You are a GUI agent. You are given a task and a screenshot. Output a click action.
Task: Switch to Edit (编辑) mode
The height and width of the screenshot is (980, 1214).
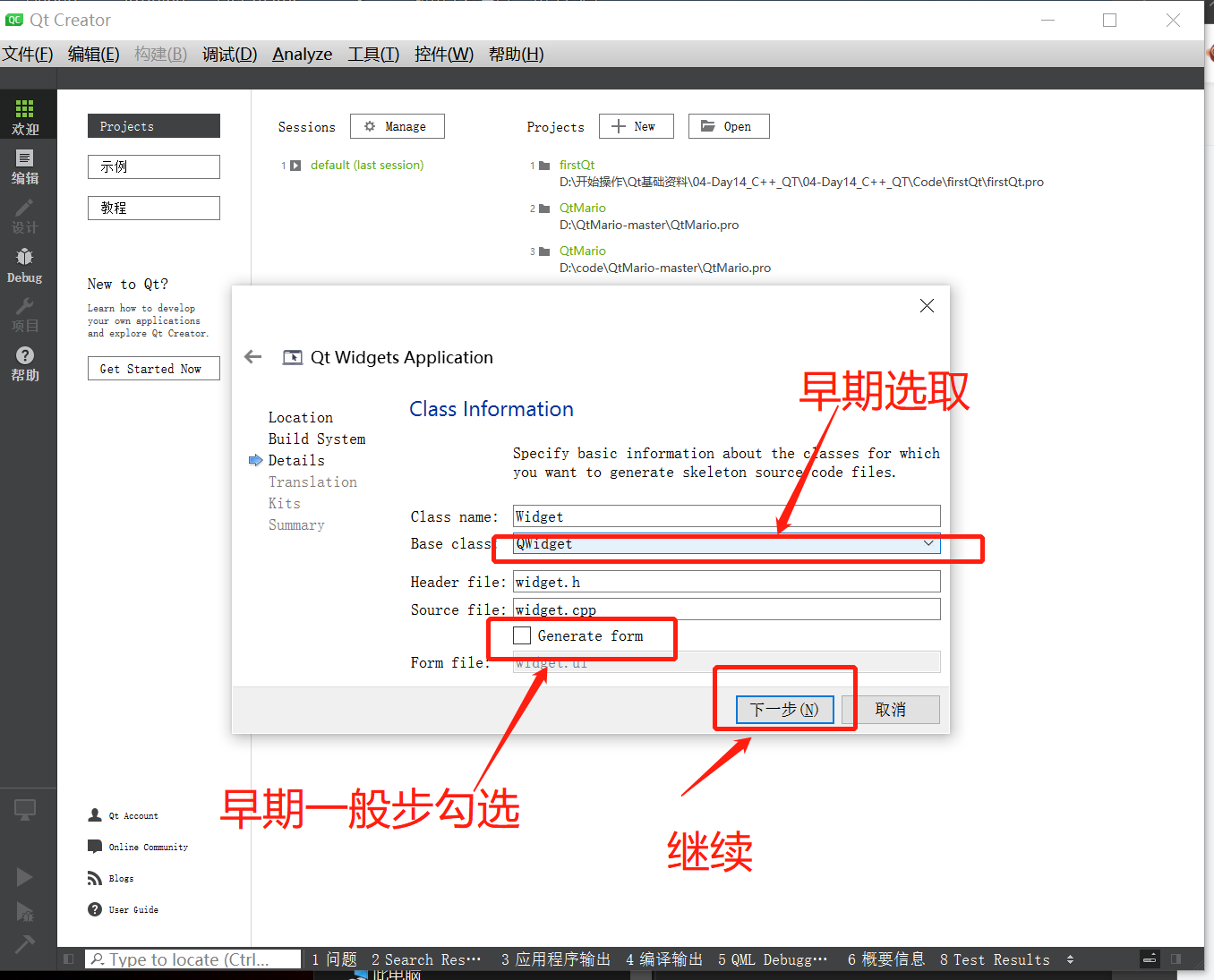(x=25, y=166)
